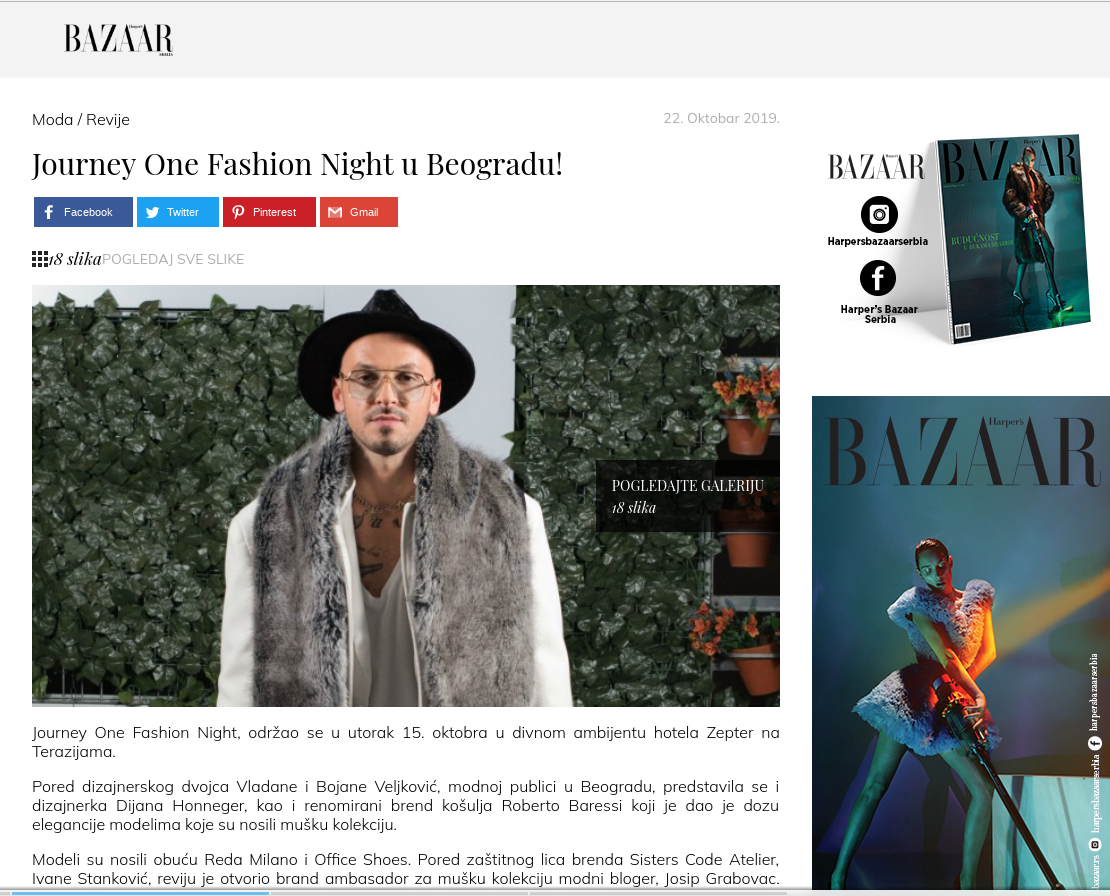1110x896 pixels.
Task: Click the Harpersbazaarserbia Instagram handle text
Action: point(878,241)
